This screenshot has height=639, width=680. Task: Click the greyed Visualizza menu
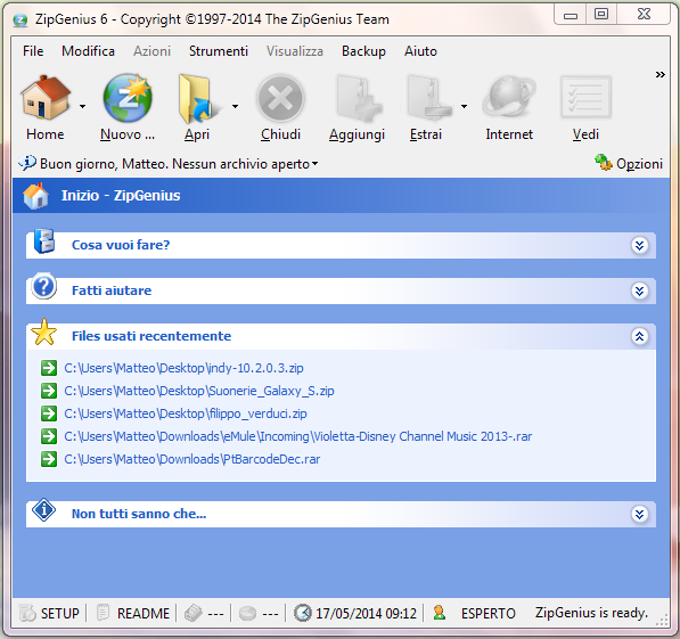pyautogui.click(x=294, y=51)
